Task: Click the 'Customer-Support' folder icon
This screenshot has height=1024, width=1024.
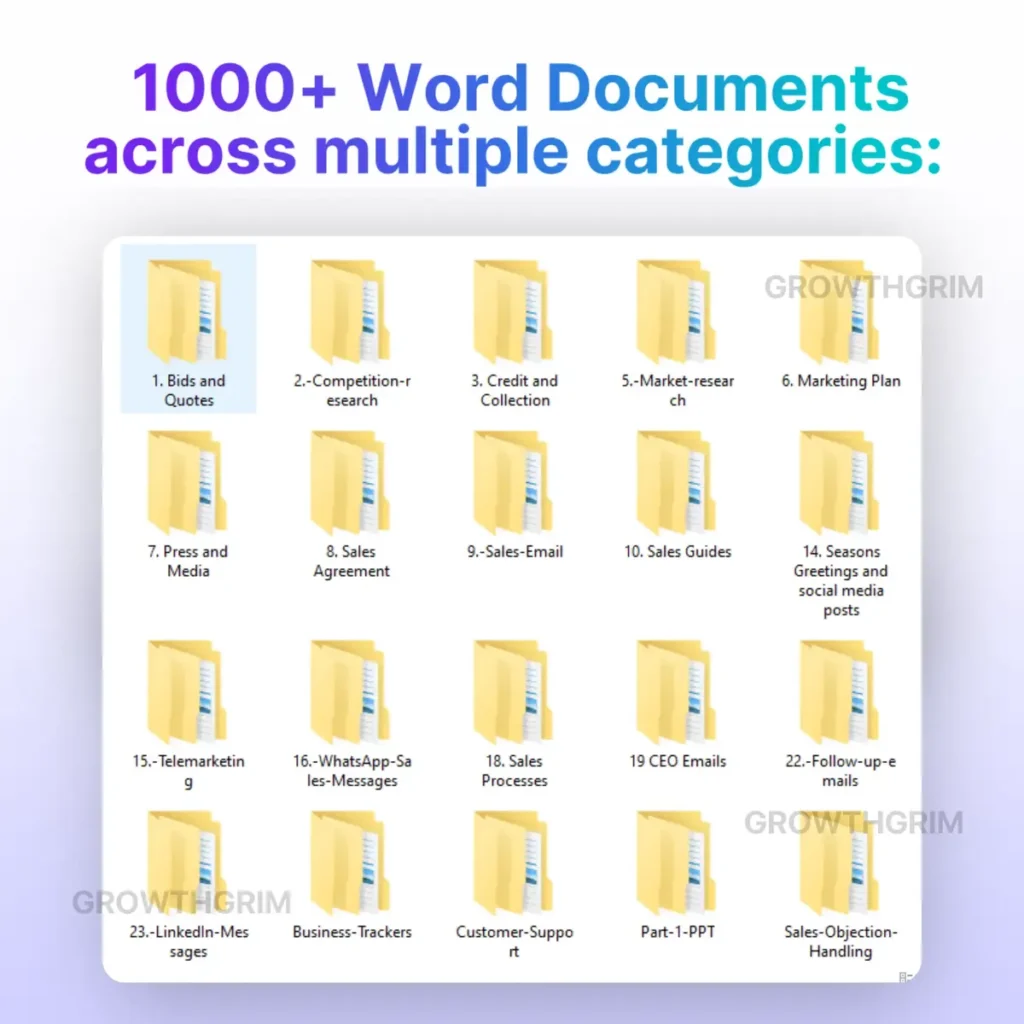Action: 514,864
